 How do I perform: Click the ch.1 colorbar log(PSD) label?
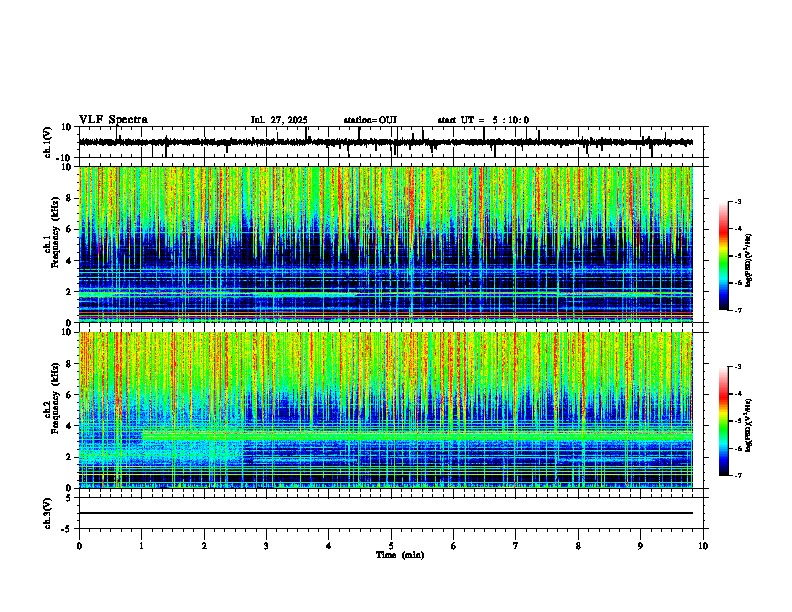[x=749, y=260]
